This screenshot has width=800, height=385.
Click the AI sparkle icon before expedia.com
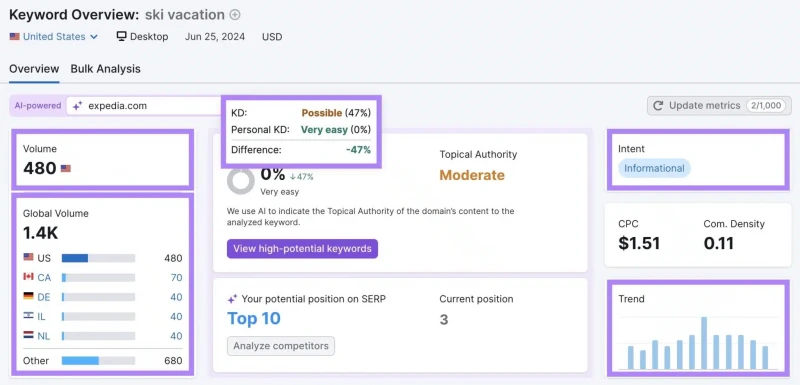77,106
